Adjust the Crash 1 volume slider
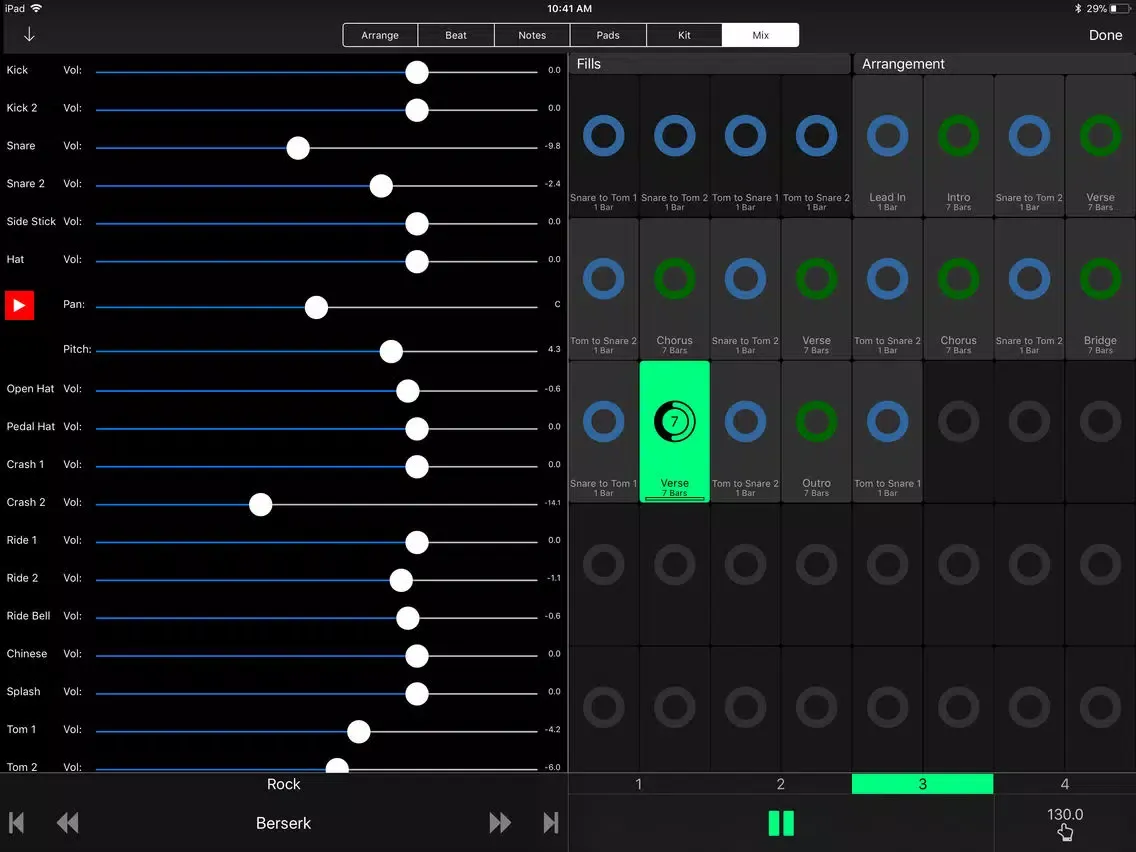Viewport: 1136px width, 852px height. pos(417,467)
